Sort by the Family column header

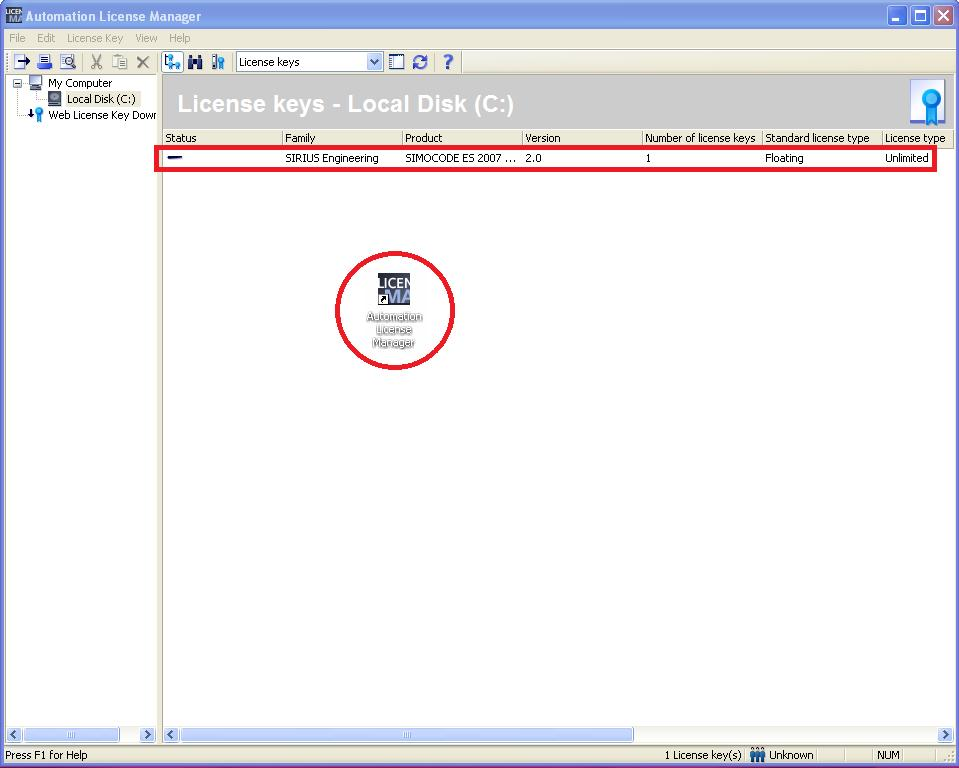click(x=342, y=138)
